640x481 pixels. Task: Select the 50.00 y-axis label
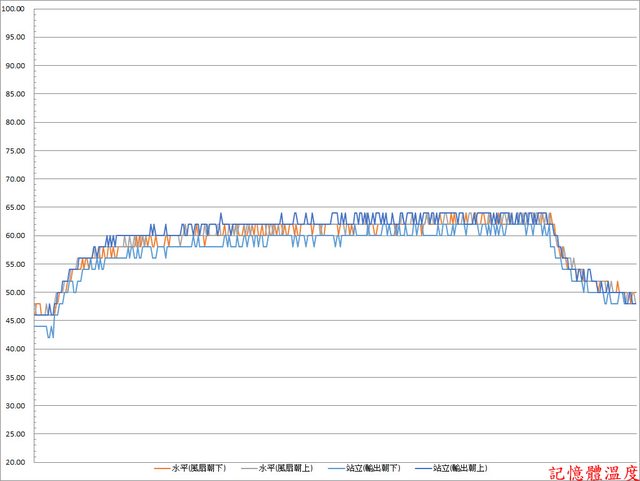tap(16, 293)
